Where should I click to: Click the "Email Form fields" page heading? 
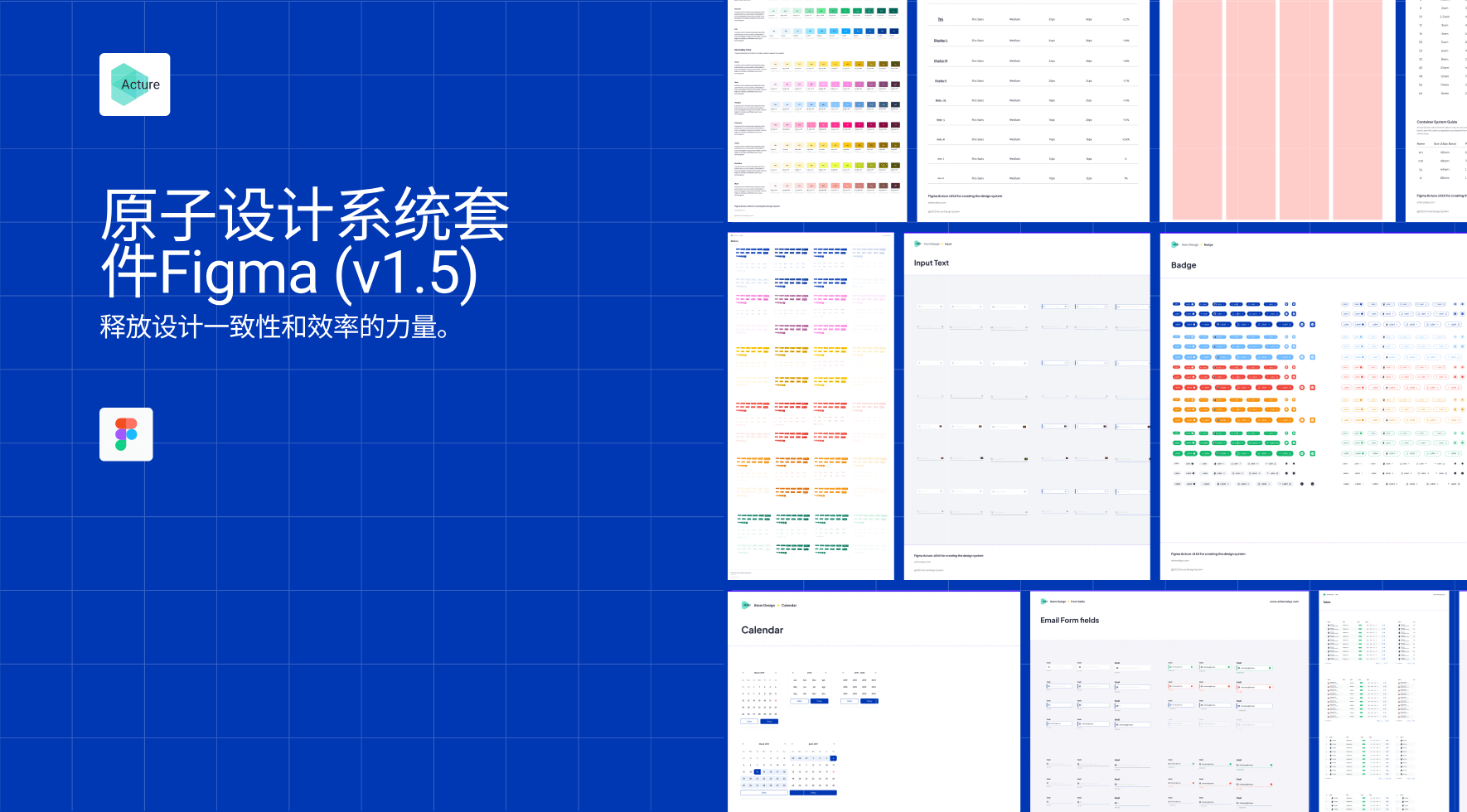coord(1070,620)
